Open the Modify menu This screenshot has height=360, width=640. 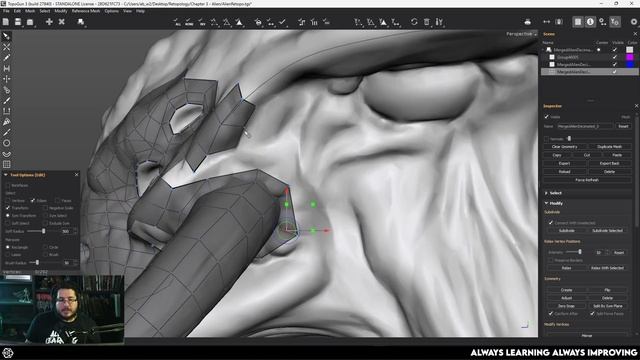[61, 11]
